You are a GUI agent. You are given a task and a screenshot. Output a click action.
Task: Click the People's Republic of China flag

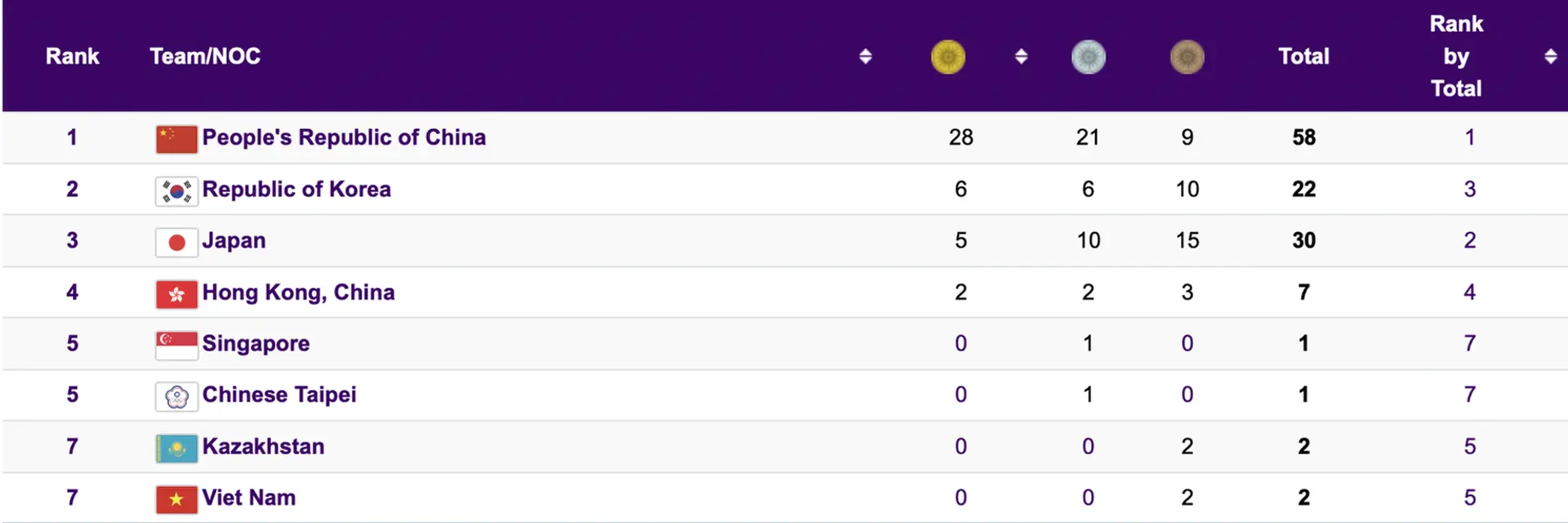pyautogui.click(x=176, y=140)
